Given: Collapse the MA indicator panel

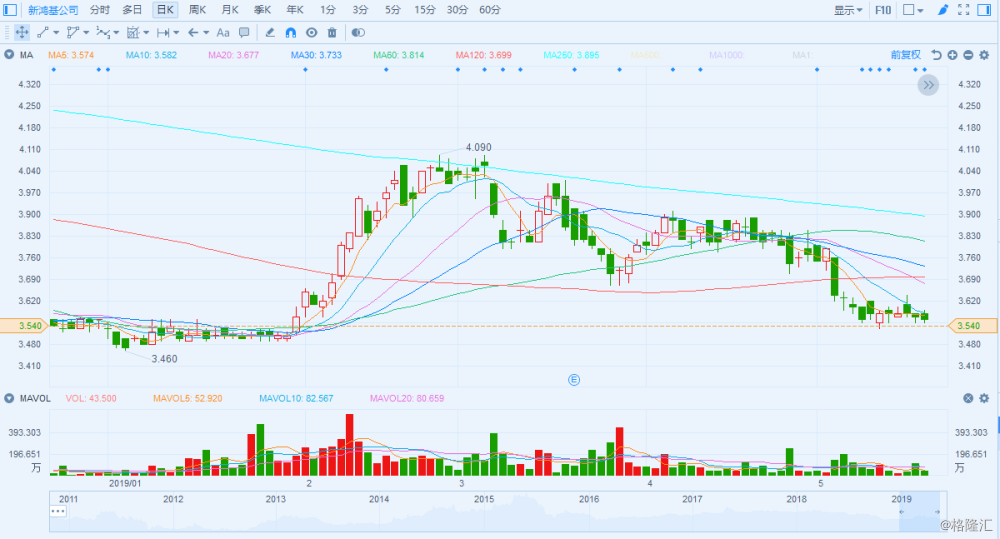Looking at the screenshot, I should 9,55.
